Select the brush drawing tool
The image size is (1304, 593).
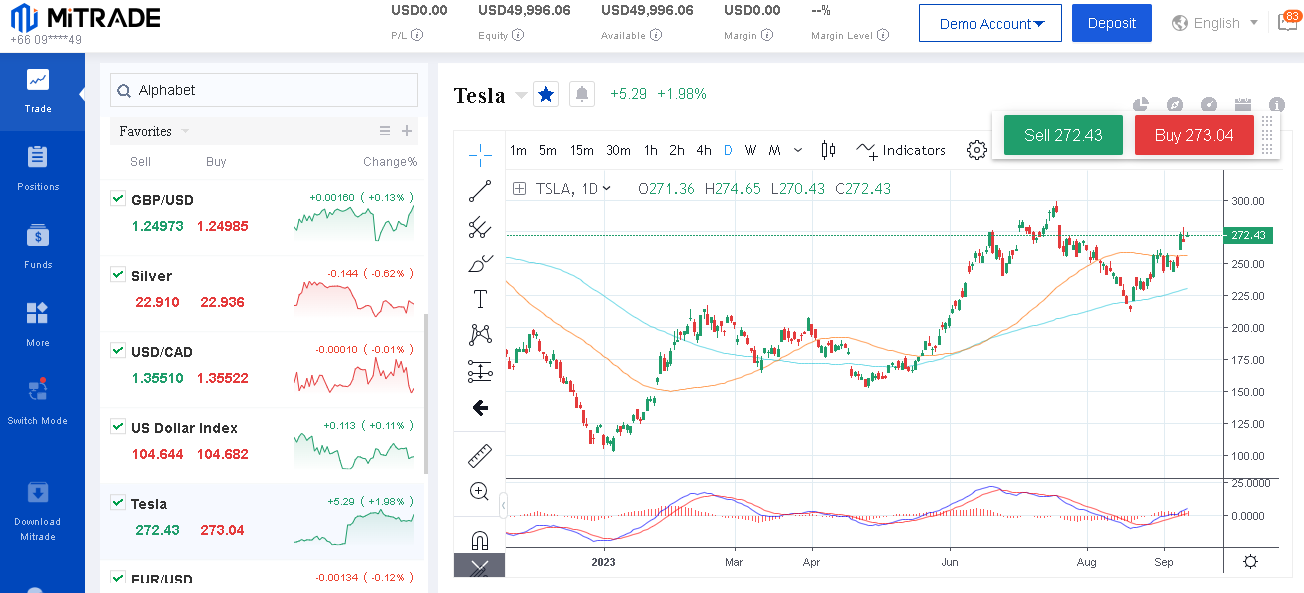pyautogui.click(x=480, y=264)
